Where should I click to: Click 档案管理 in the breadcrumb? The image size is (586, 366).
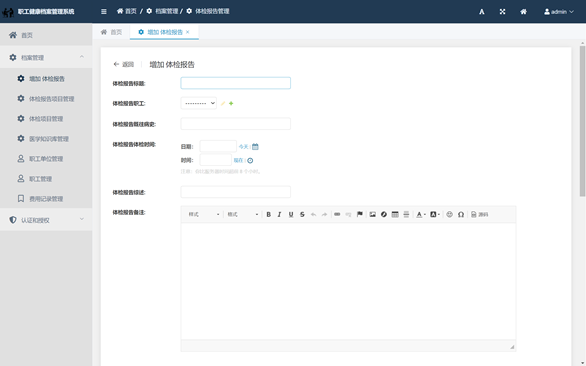pos(162,11)
